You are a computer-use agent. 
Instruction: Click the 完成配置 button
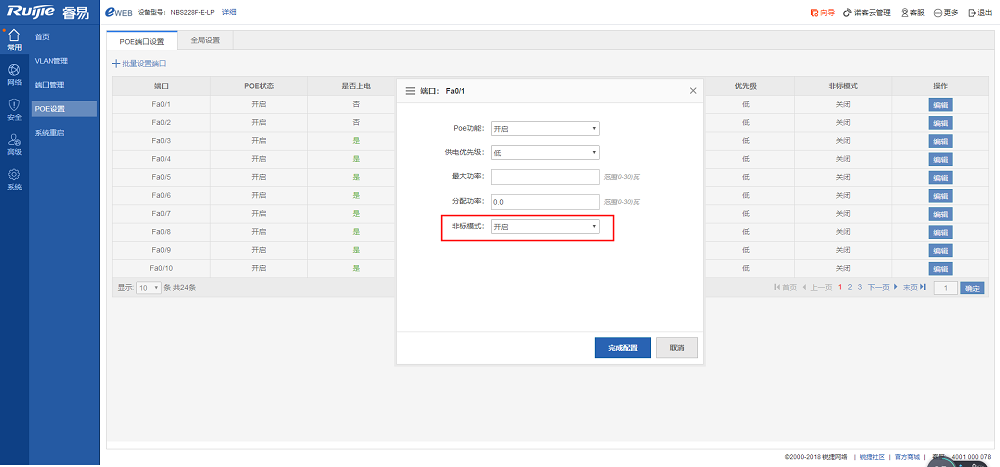click(622, 347)
